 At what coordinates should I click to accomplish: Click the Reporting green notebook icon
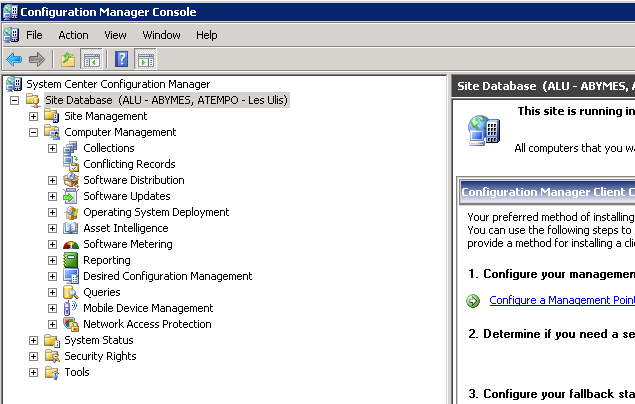click(70, 260)
